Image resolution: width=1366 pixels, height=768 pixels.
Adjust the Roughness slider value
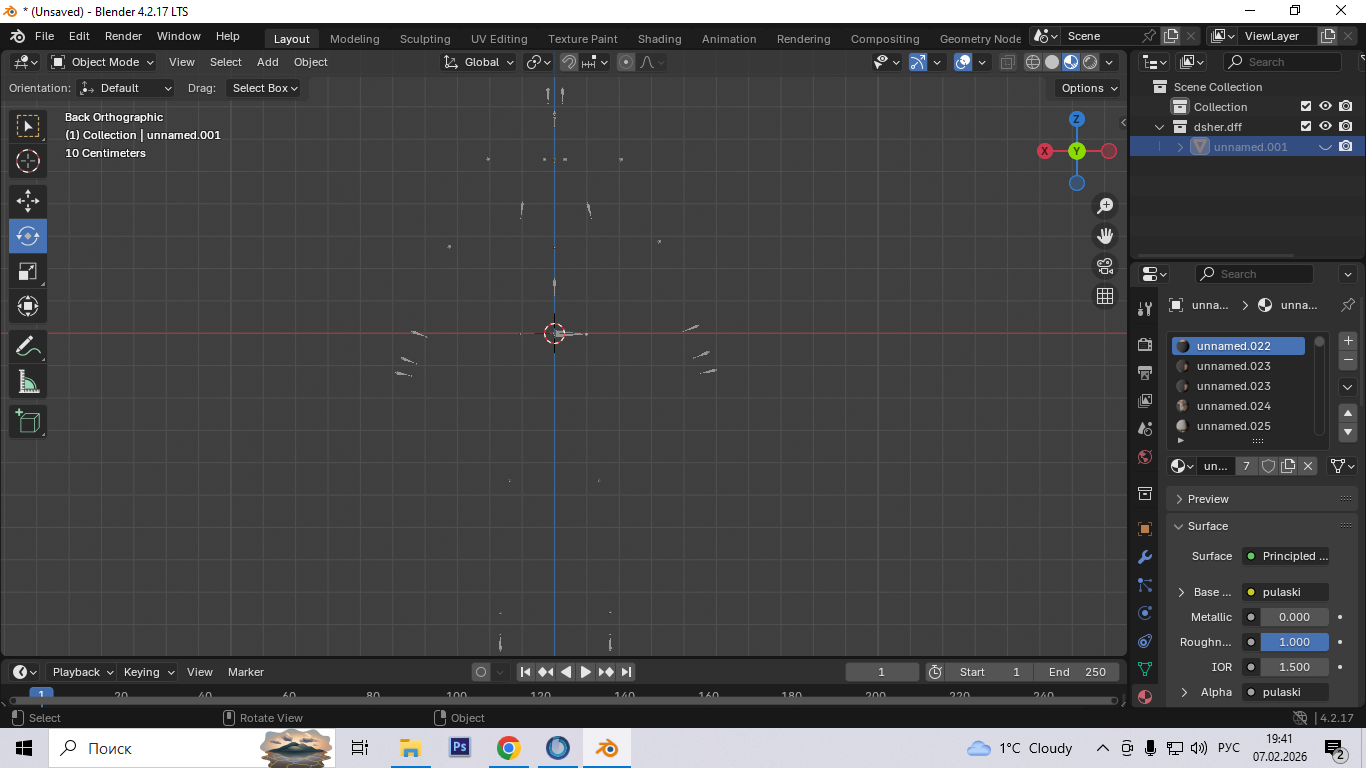coord(1294,642)
